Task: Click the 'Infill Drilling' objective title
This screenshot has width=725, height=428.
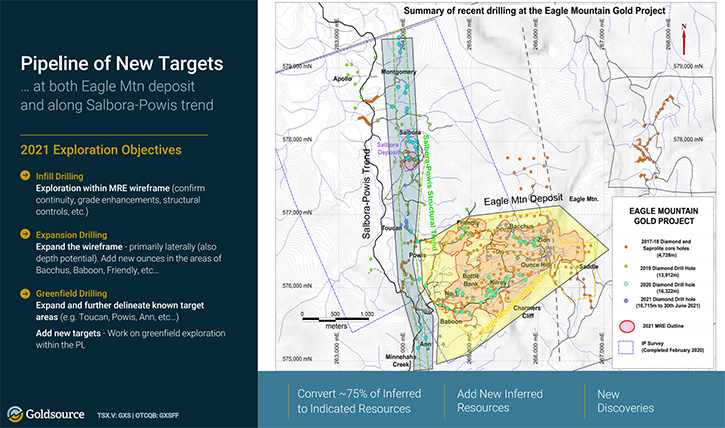Action: click(60, 176)
